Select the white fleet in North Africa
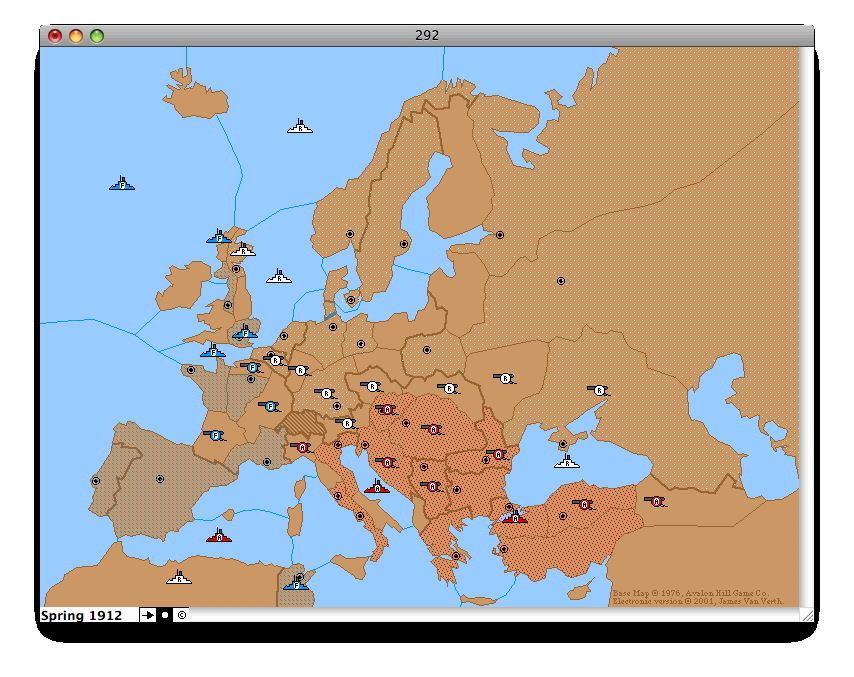 pyautogui.click(x=179, y=577)
